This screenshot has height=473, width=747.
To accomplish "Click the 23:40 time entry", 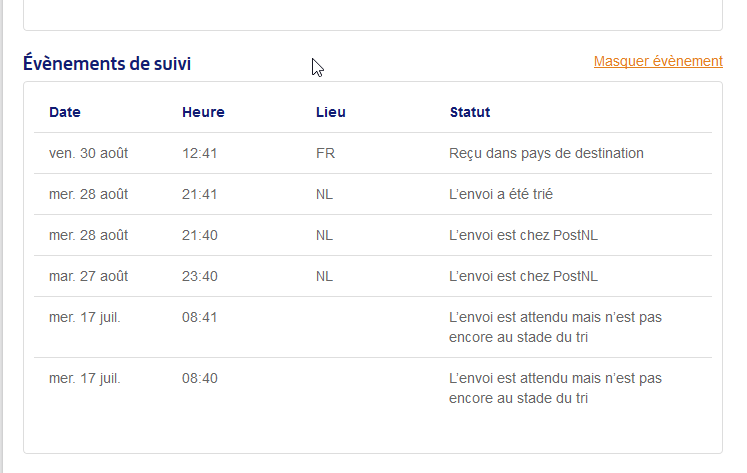I will (200, 276).
